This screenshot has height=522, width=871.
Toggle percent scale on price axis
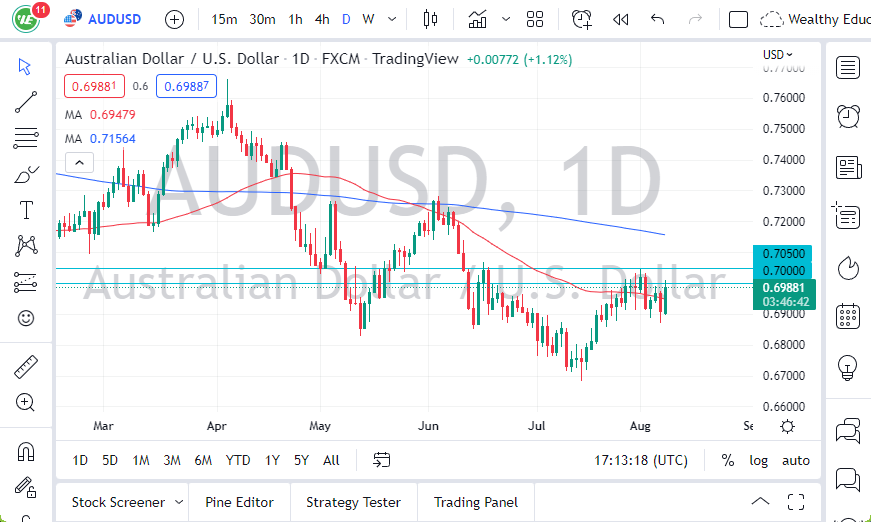727,460
